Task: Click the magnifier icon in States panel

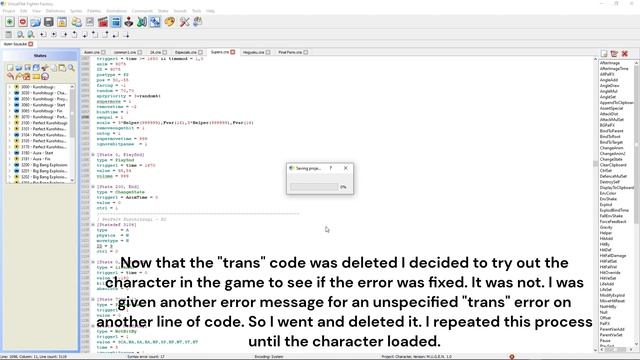Action: tap(71, 68)
